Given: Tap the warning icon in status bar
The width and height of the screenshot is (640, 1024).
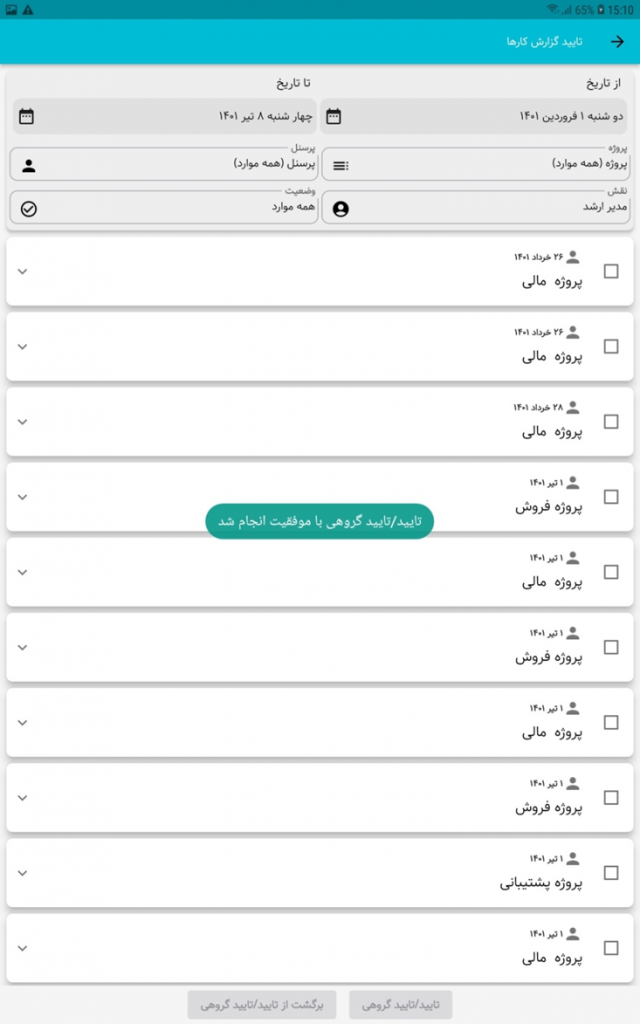Looking at the screenshot, I should coord(28,10).
